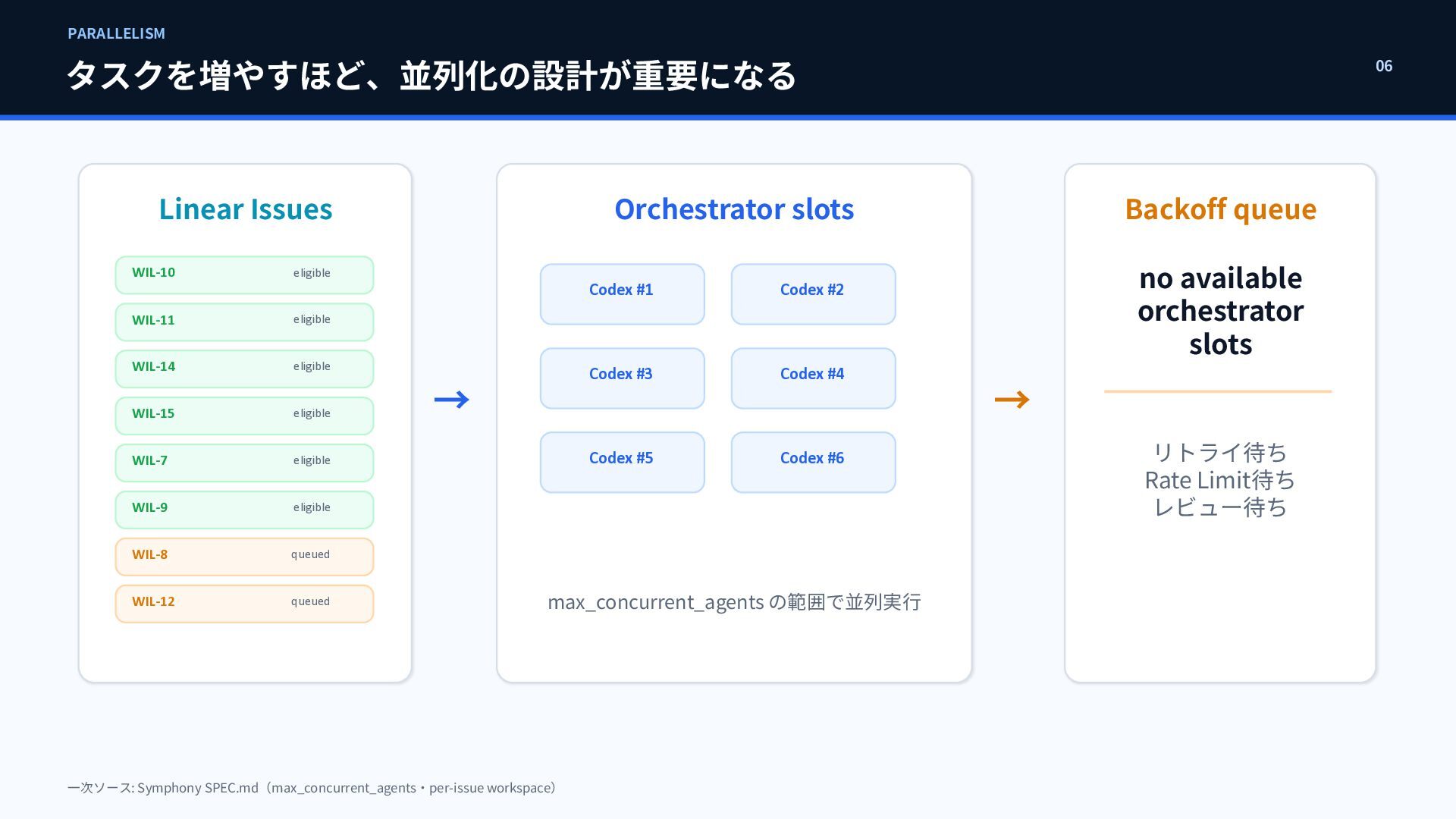
Task: Select the Codex #5 slot box
Action: pos(623,463)
